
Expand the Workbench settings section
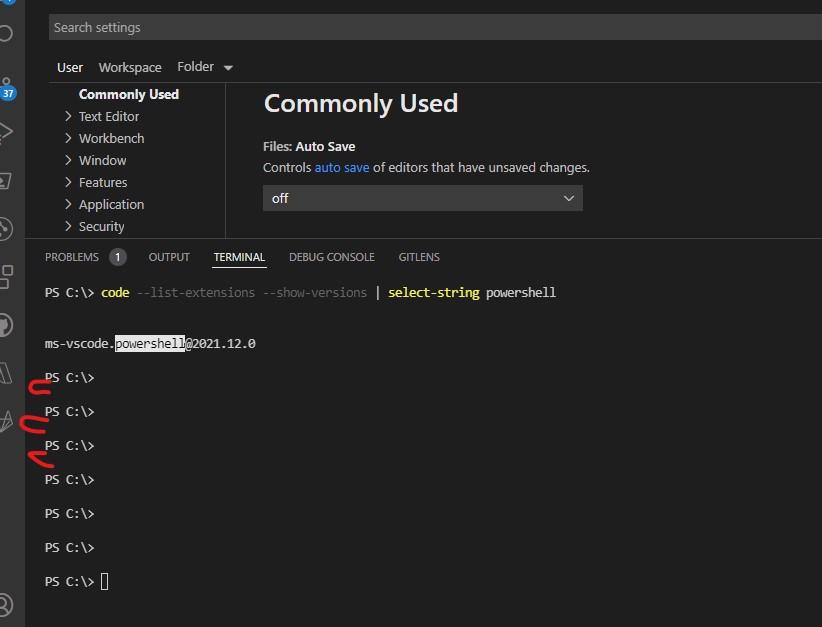(110, 138)
